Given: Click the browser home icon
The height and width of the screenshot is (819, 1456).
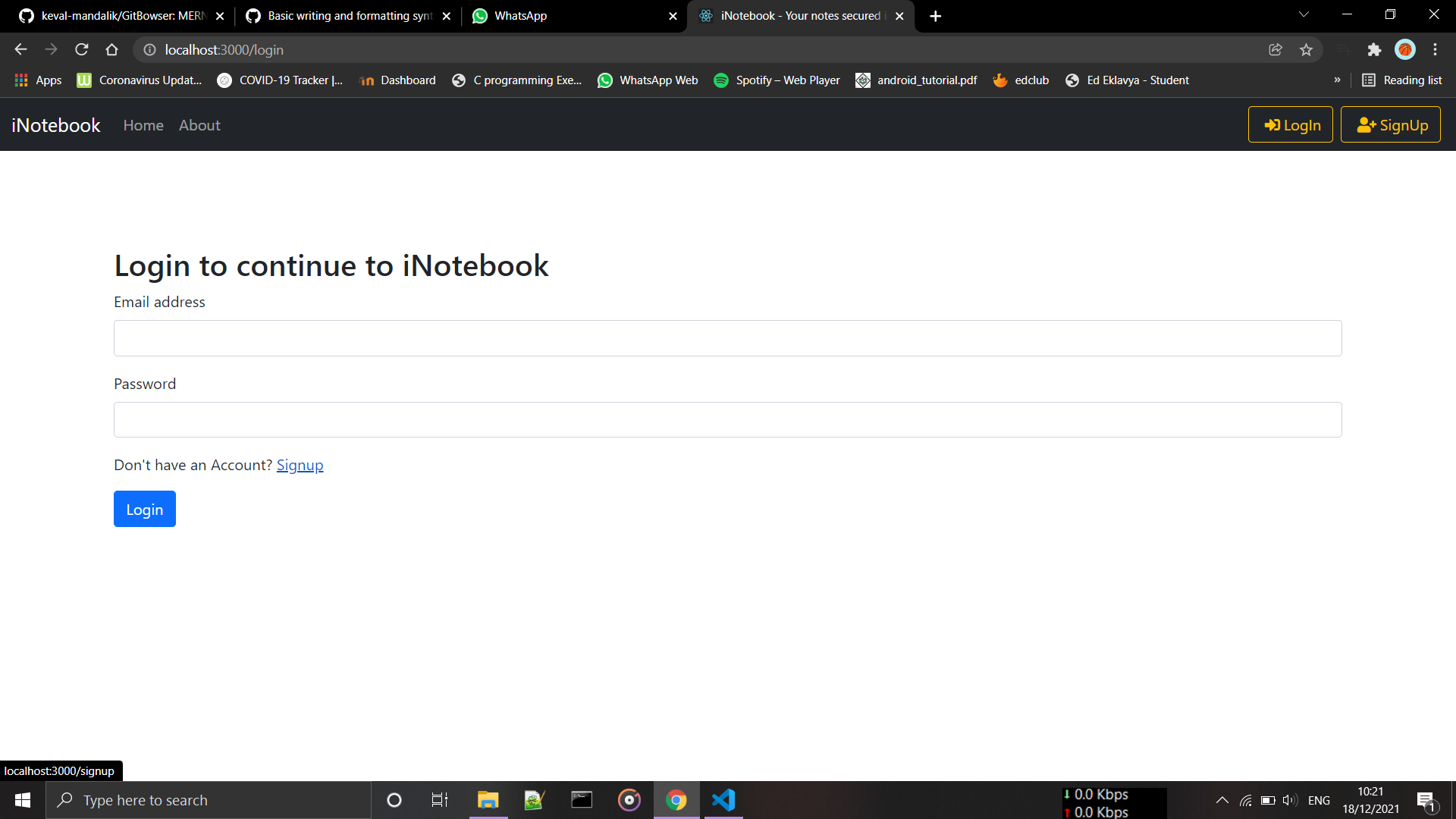Looking at the screenshot, I should tap(111, 49).
